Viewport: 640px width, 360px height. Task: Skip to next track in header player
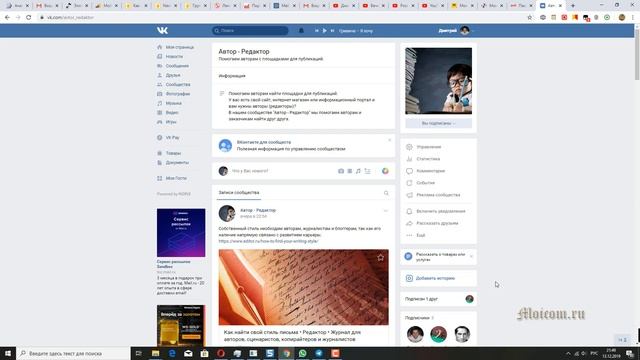pyautogui.click(x=332, y=31)
